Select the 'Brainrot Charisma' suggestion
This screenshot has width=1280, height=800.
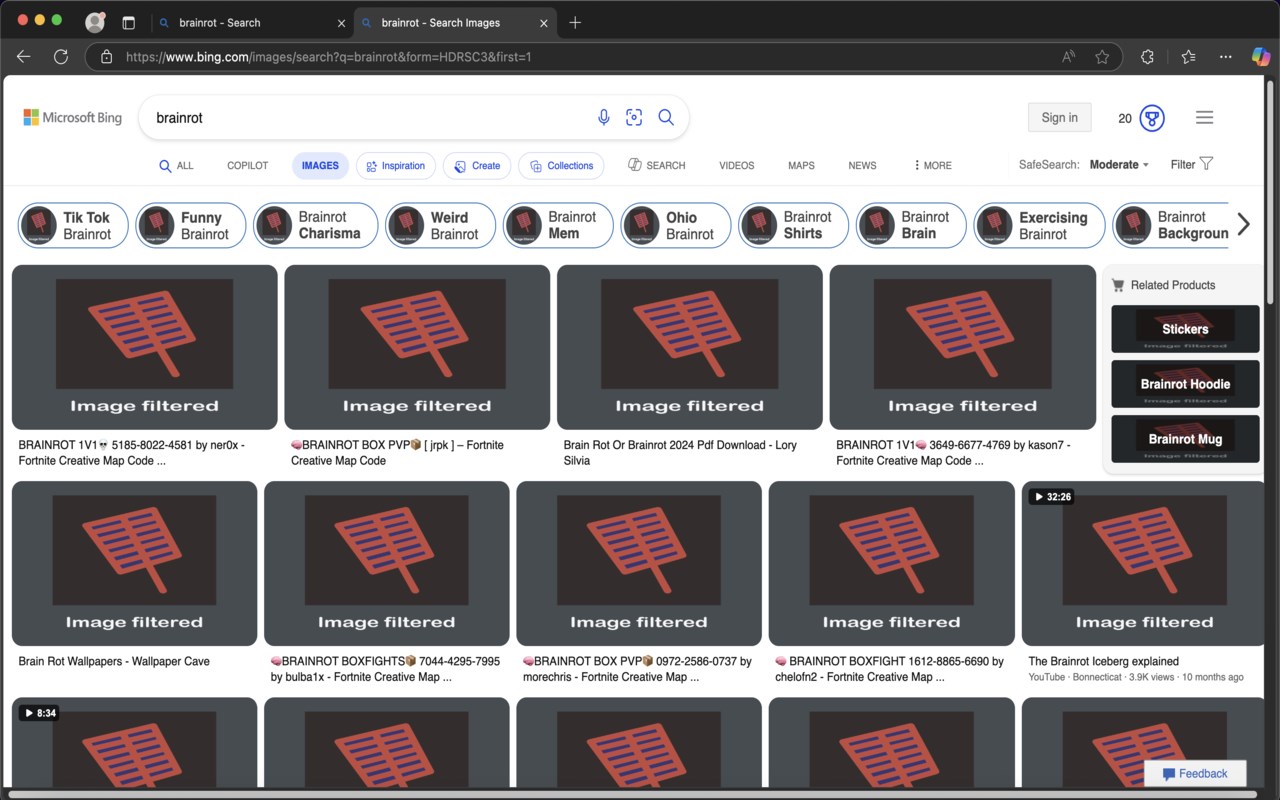click(x=316, y=225)
